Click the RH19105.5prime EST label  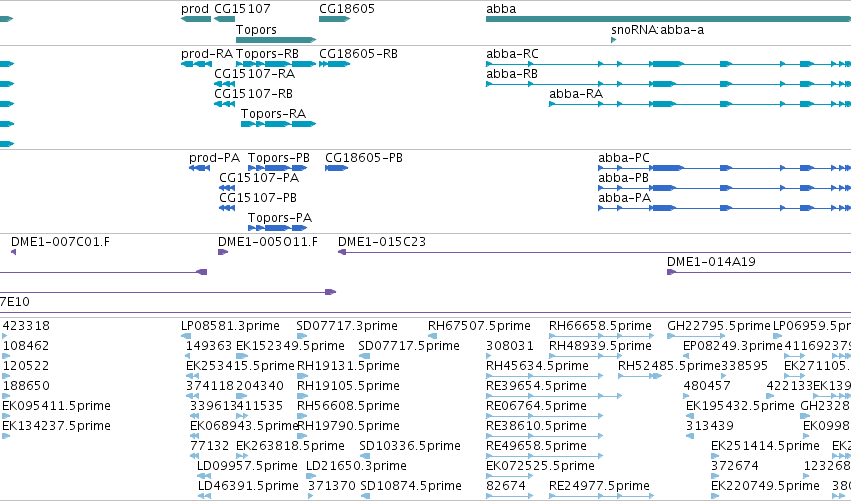click(348, 386)
